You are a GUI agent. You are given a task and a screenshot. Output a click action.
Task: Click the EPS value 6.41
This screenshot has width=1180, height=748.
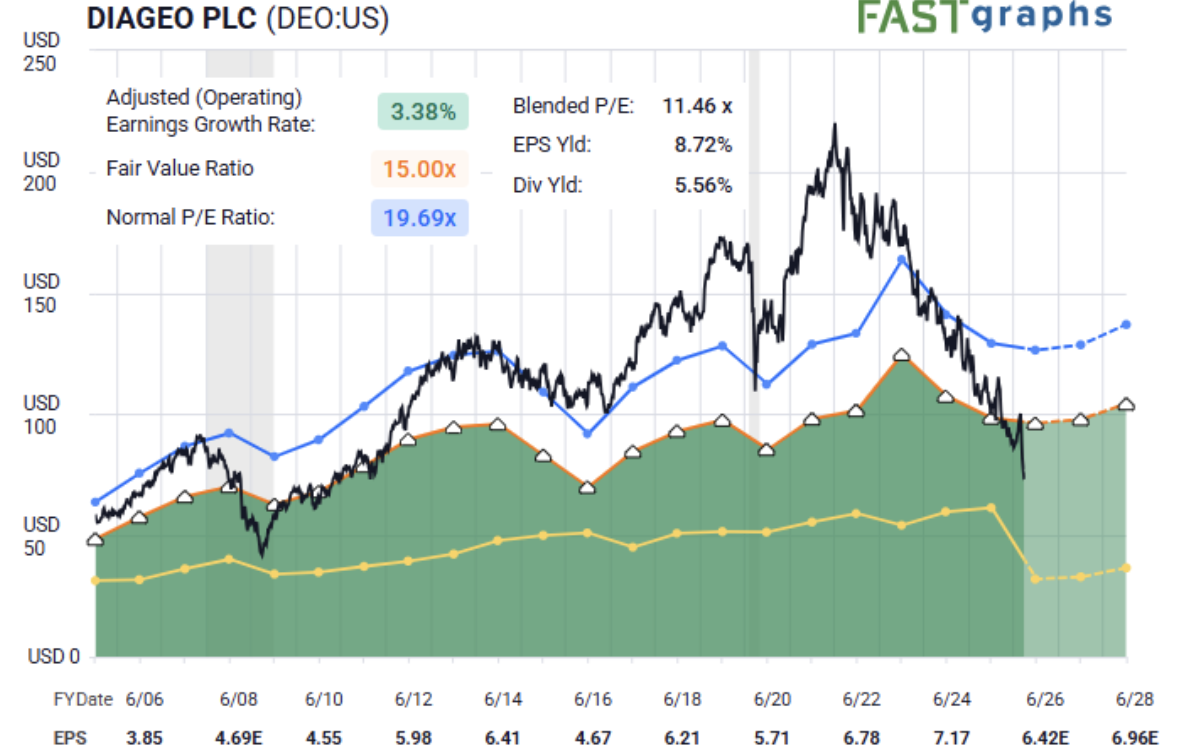(503, 737)
